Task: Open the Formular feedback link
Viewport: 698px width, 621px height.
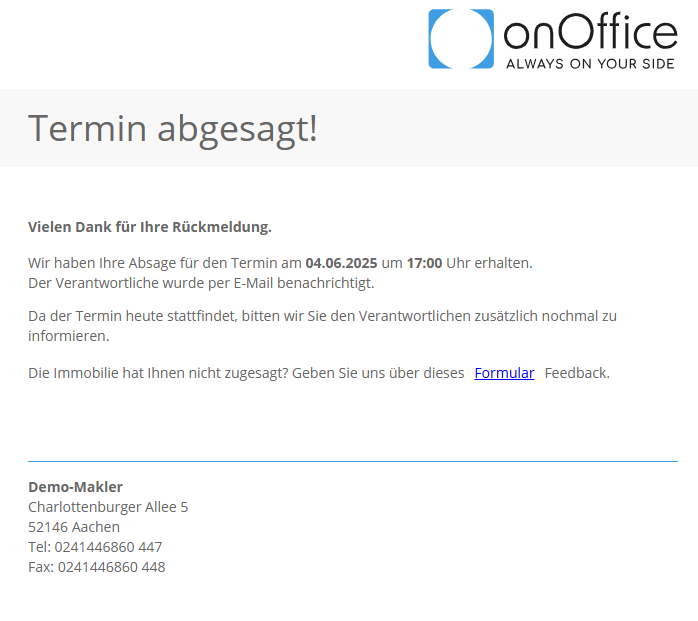Action: point(504,373)
